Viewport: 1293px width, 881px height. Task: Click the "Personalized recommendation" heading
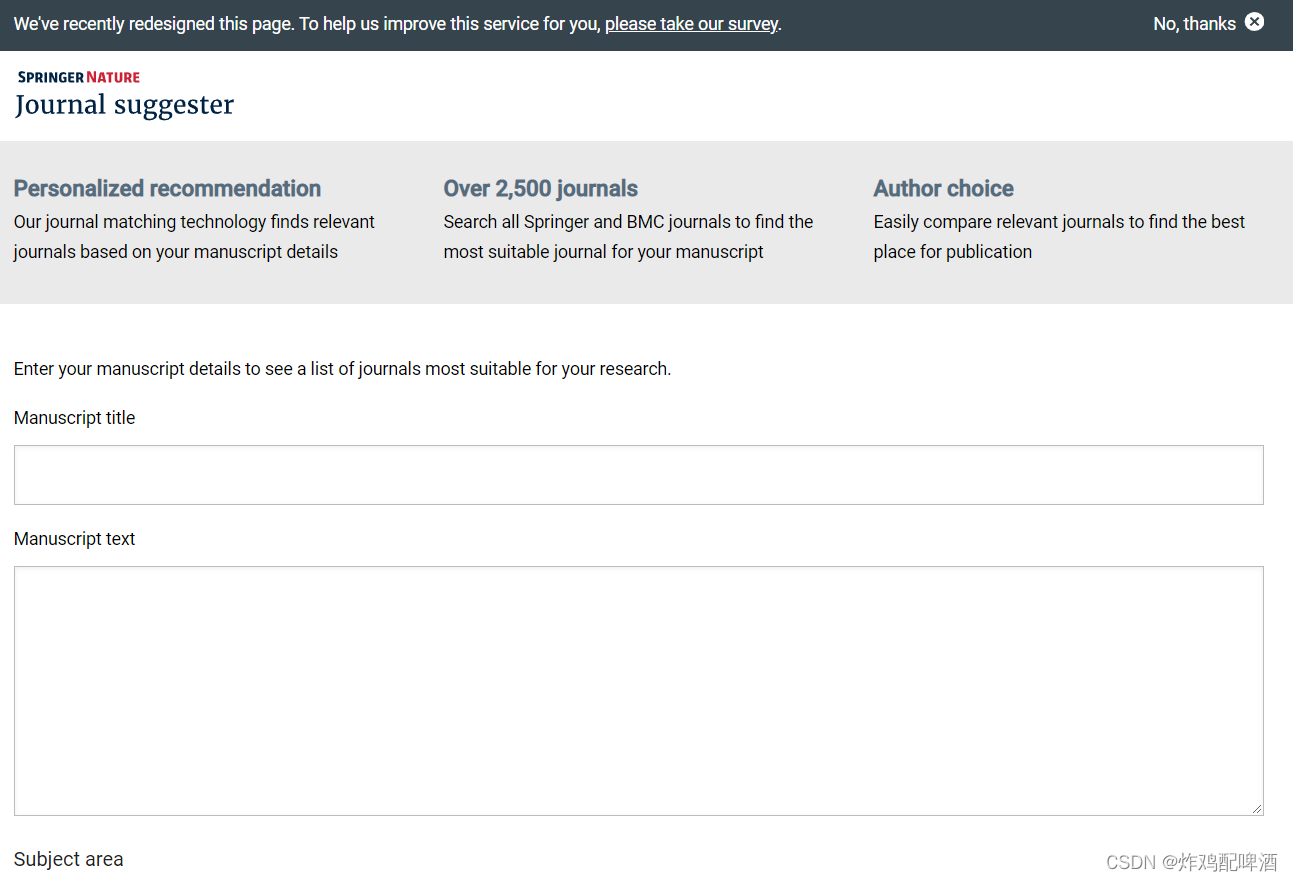point(167,189)
